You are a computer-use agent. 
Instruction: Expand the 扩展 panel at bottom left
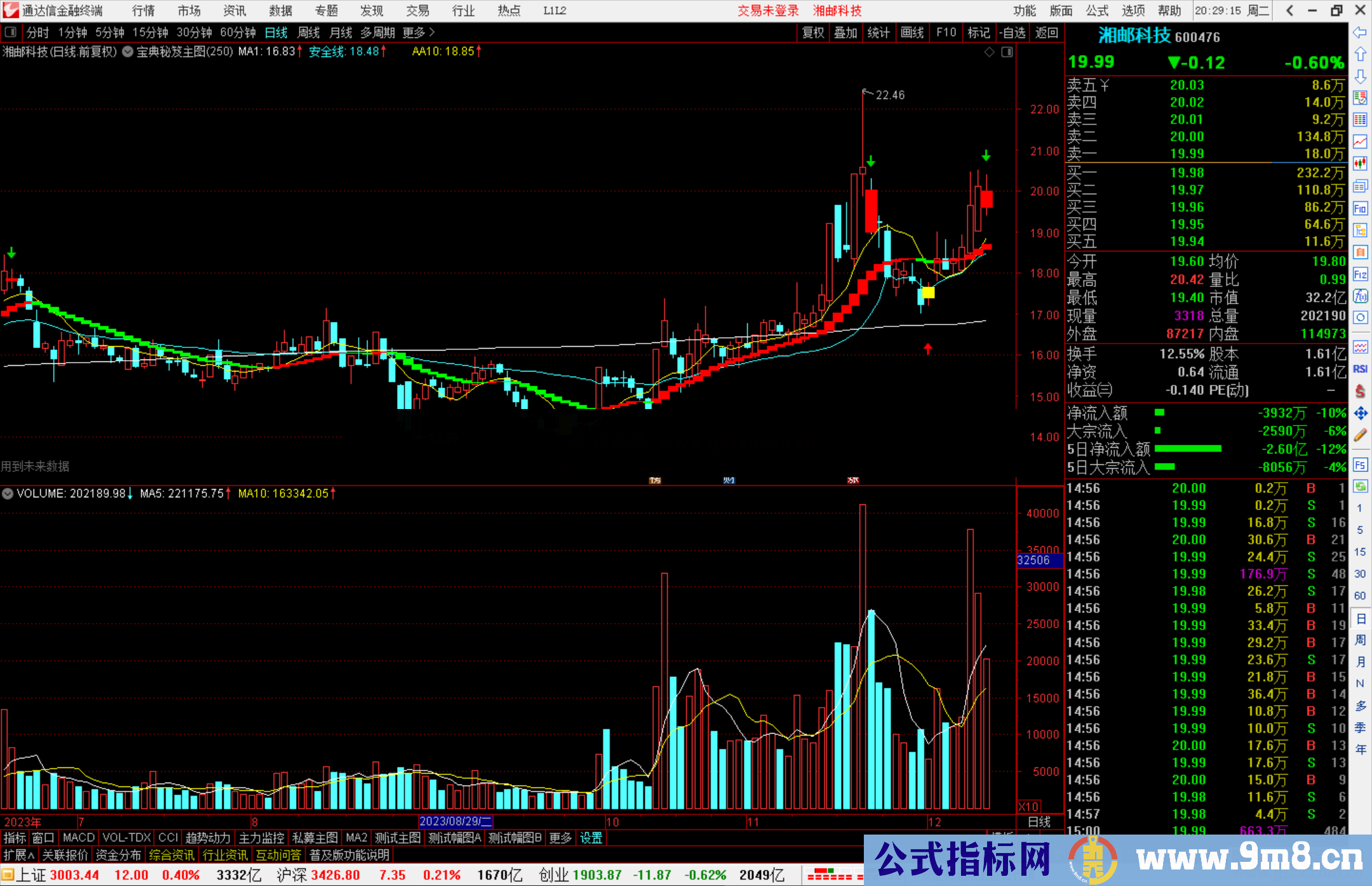coord(19,855)
